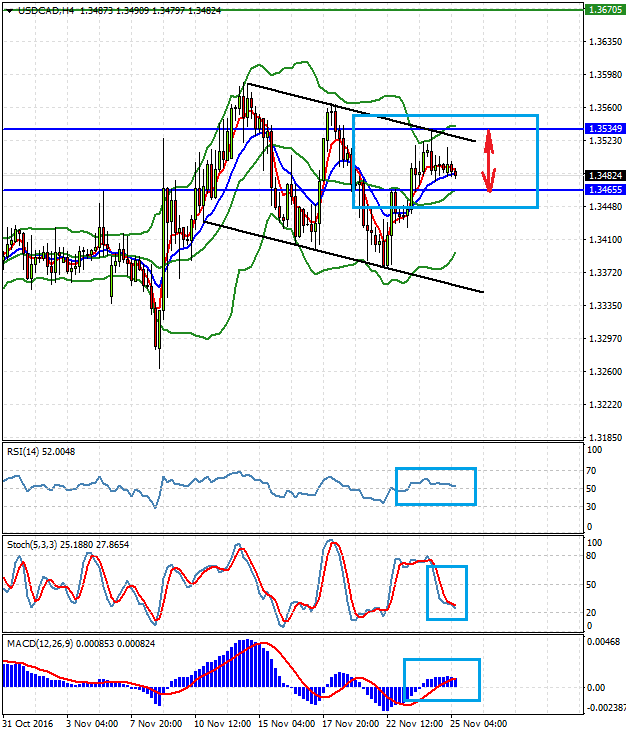Click the 25 Nov 04:00 date label

click(478, 724)
